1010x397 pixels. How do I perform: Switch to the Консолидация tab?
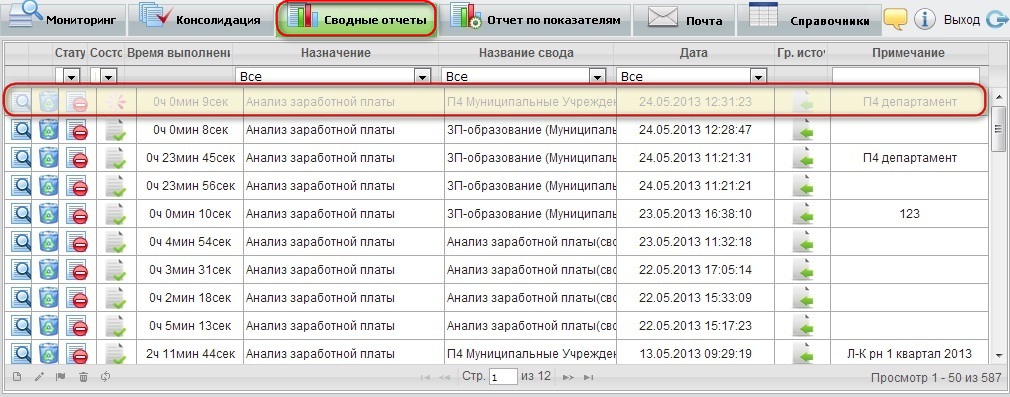tap(200, 19)
